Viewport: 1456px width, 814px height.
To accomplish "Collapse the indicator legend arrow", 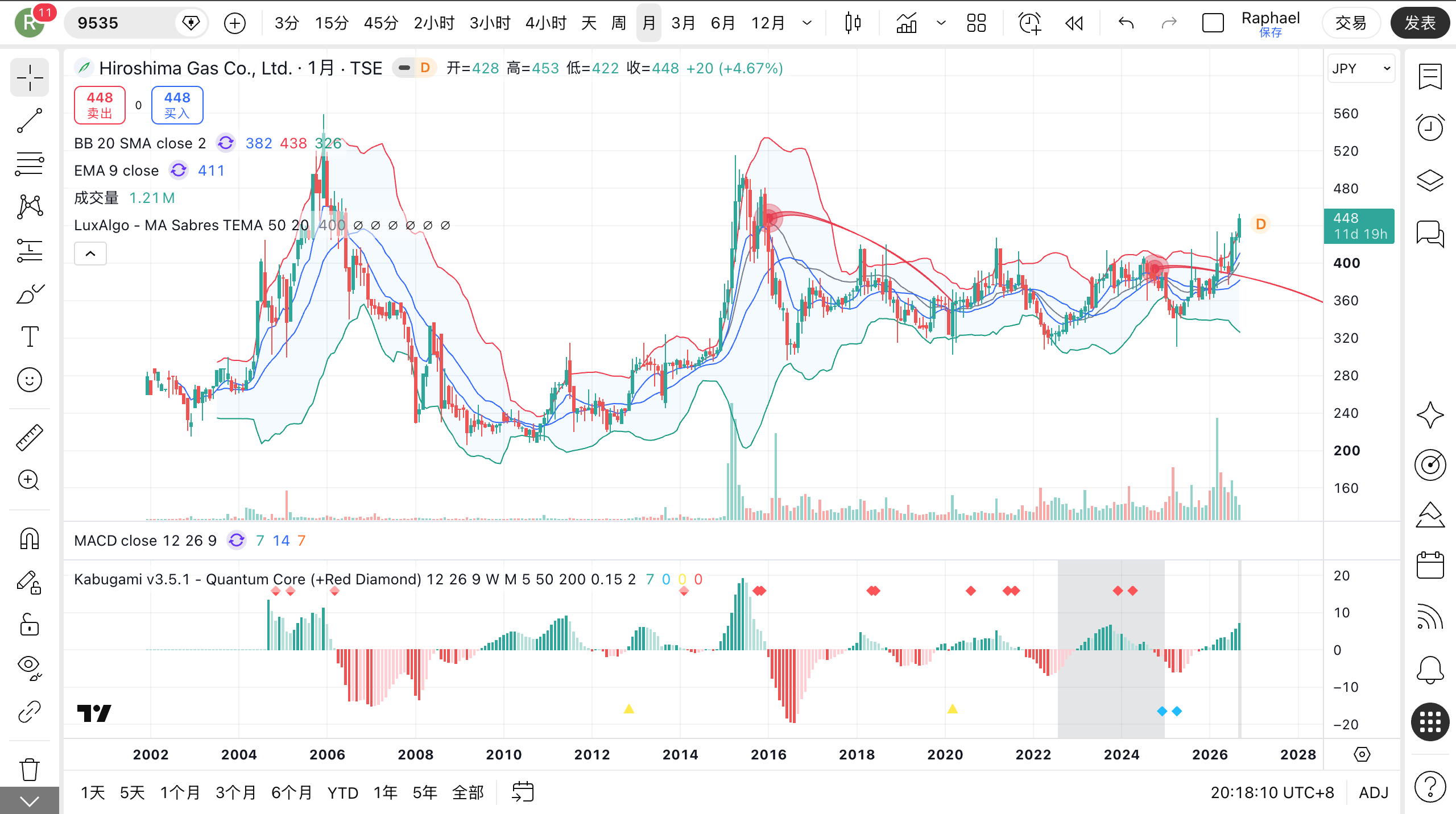I will (x=90, y=254).
